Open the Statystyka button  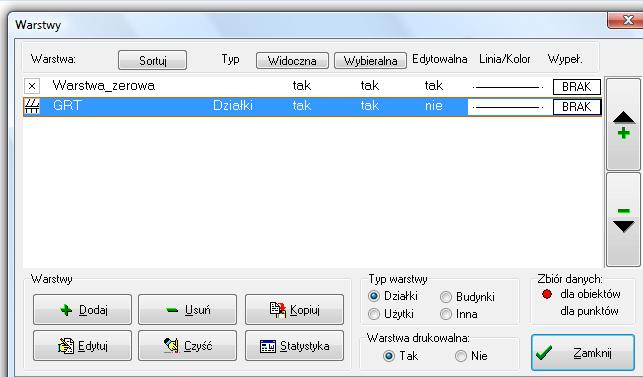pos(294,346)
